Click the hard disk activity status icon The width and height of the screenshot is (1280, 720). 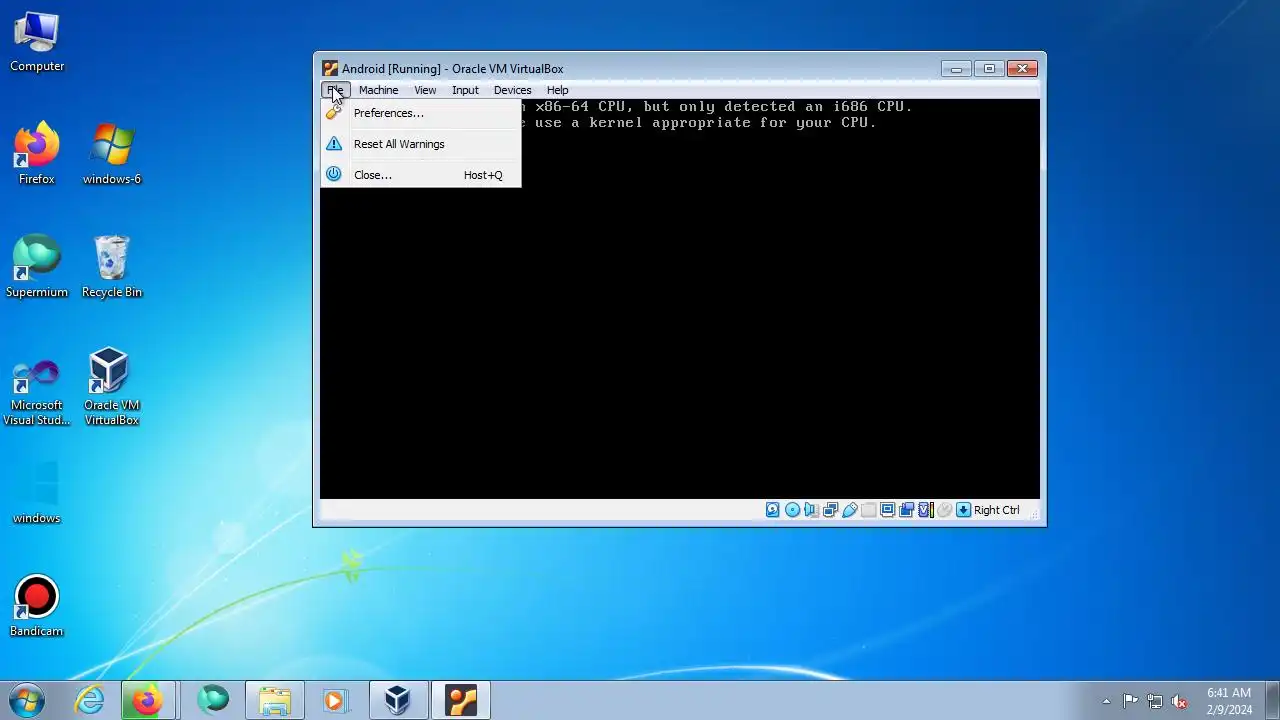point(773,510)
